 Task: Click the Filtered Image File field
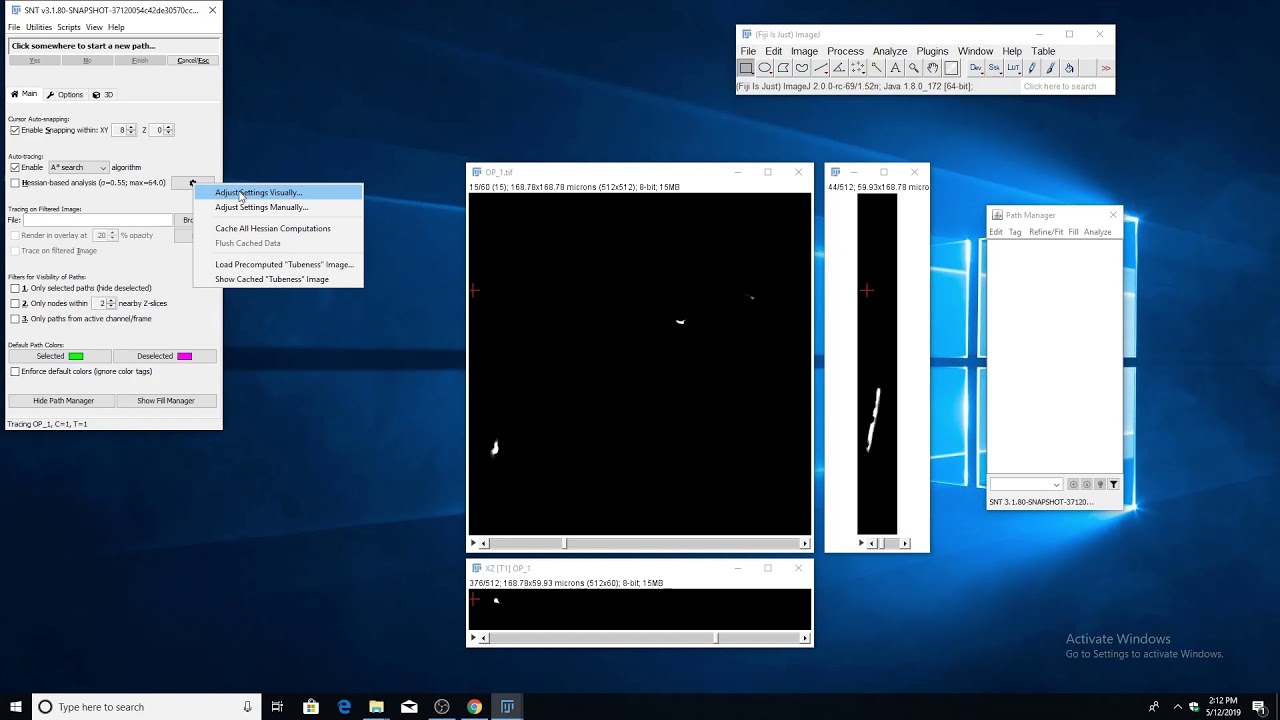98,220
